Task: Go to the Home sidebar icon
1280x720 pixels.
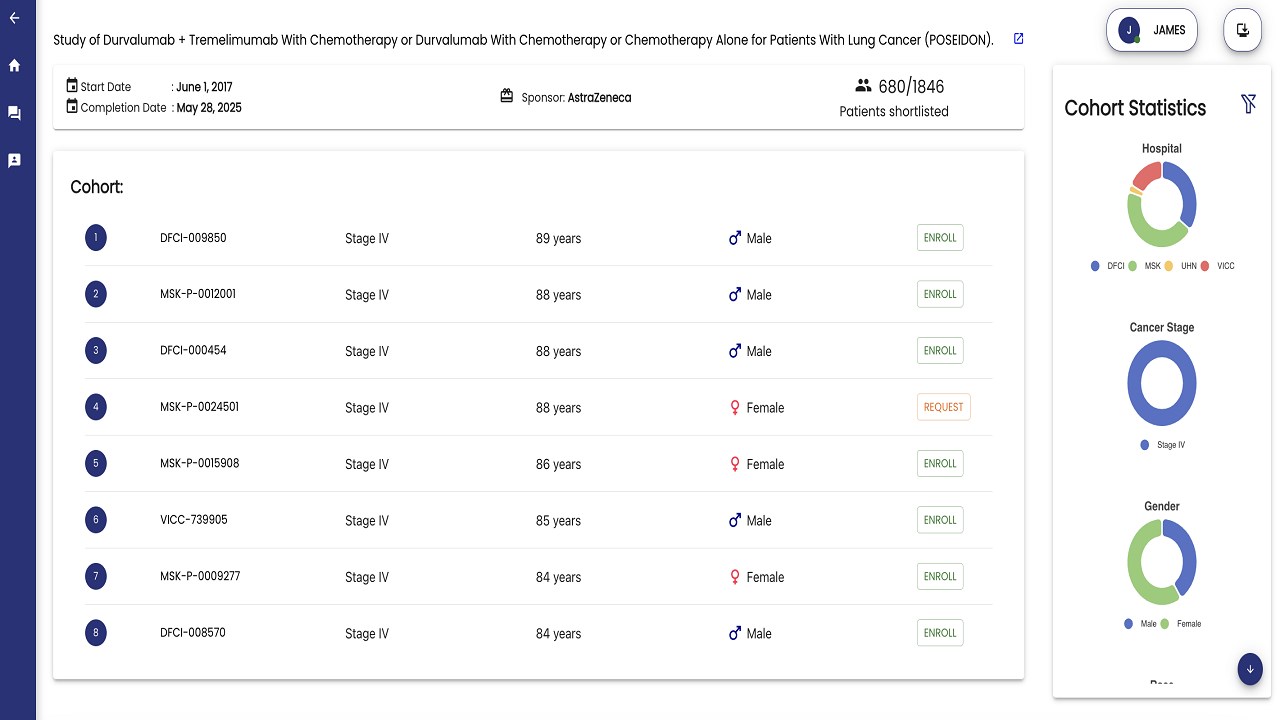Action: (14, 66)
